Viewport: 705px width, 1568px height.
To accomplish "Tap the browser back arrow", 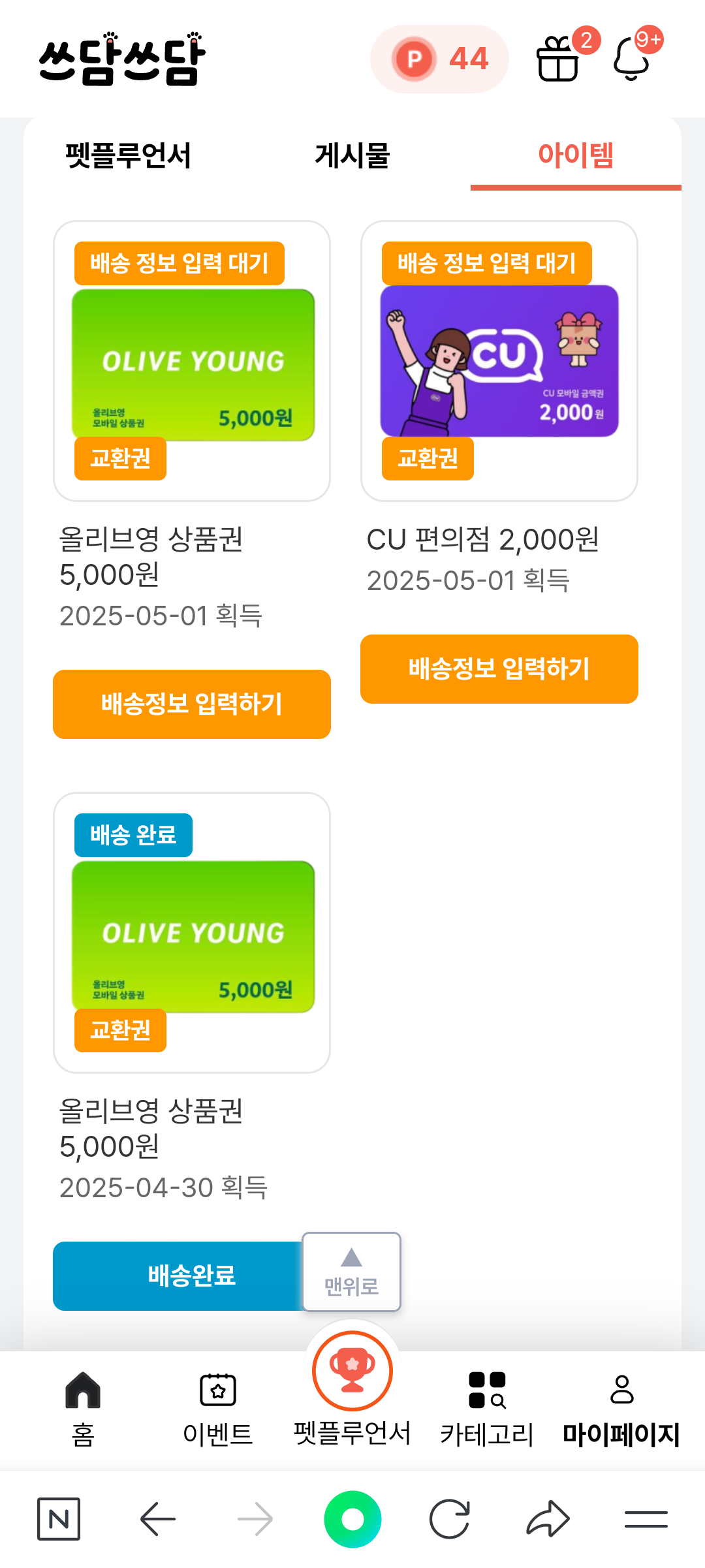I will coord(158,1519).
